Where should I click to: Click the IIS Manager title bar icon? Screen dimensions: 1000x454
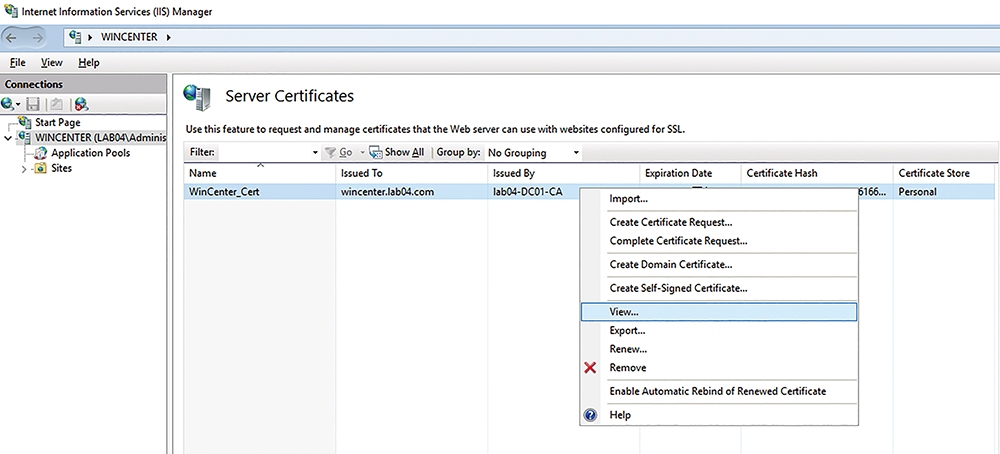pos(10,10)
